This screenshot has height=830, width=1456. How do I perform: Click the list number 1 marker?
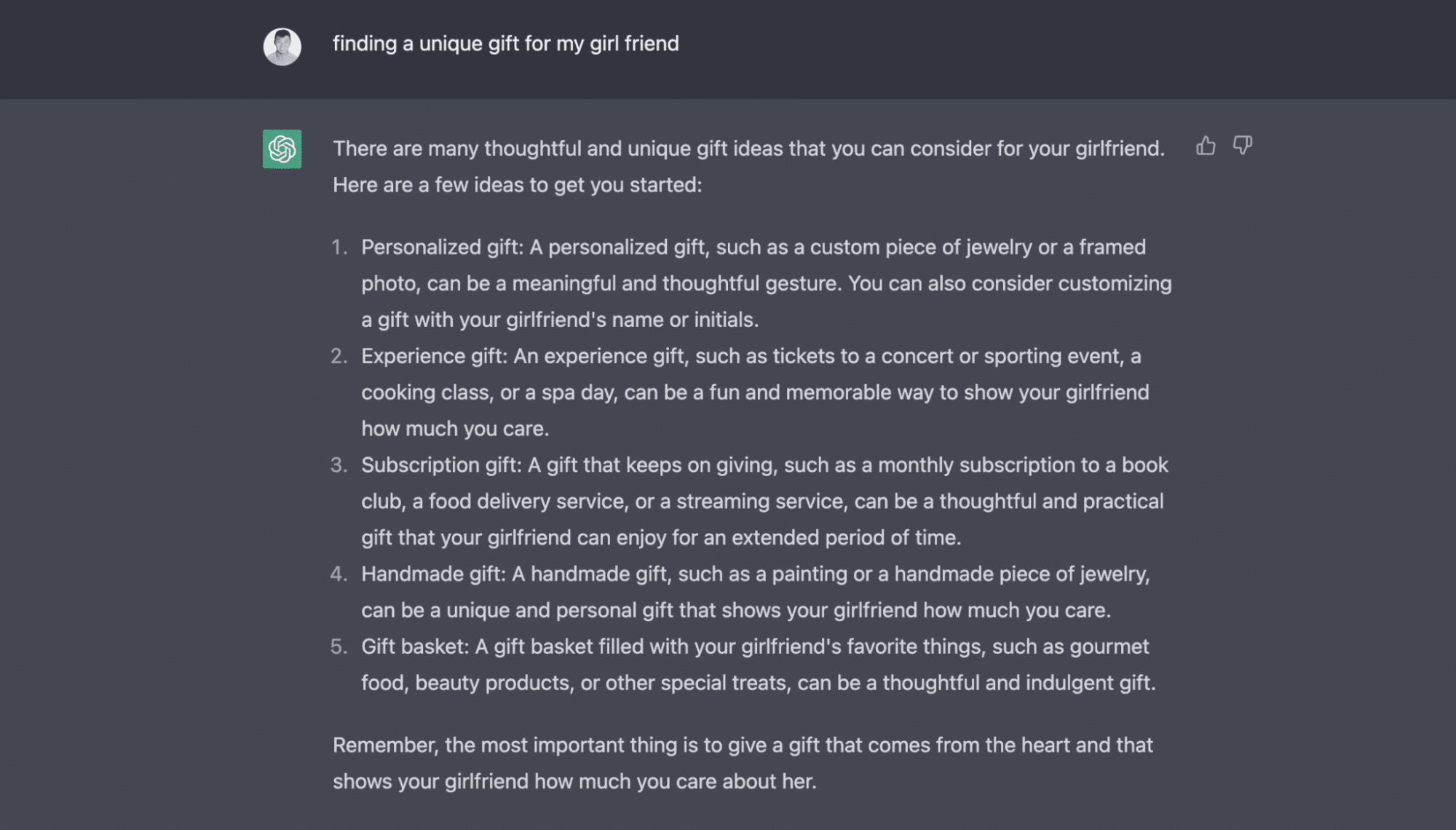[x=339, y=248]
